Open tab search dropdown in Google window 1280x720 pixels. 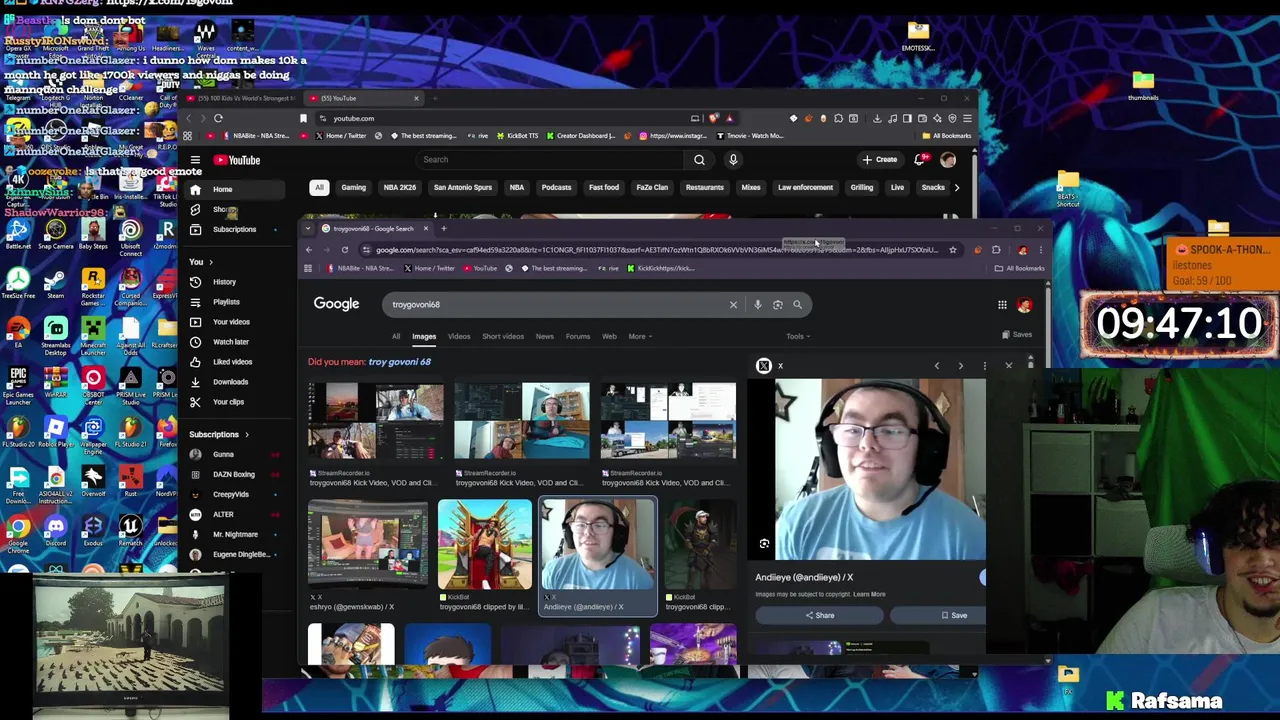(308, 229)
